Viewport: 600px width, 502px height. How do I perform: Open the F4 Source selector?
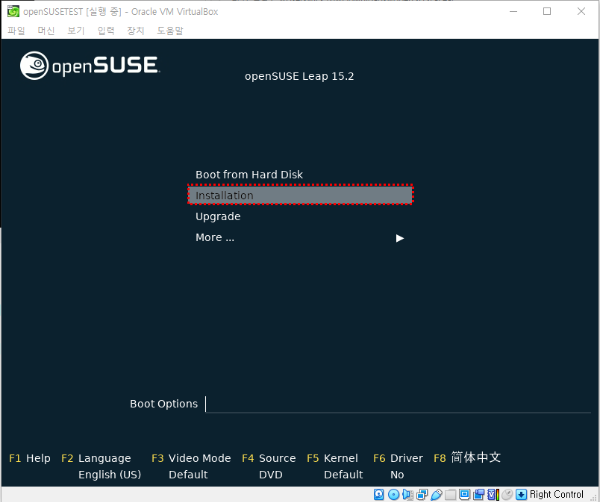click(269, 458)
